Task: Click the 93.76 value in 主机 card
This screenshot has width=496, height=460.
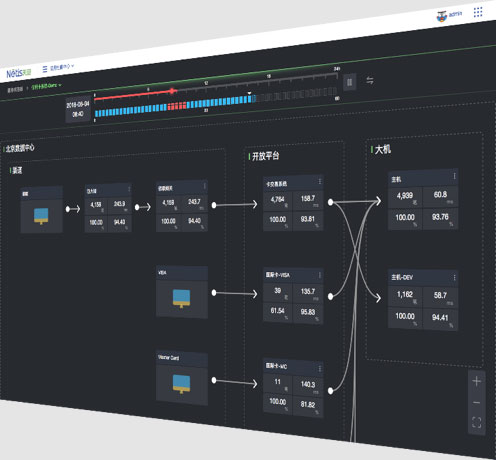Action: click(440, 217)
